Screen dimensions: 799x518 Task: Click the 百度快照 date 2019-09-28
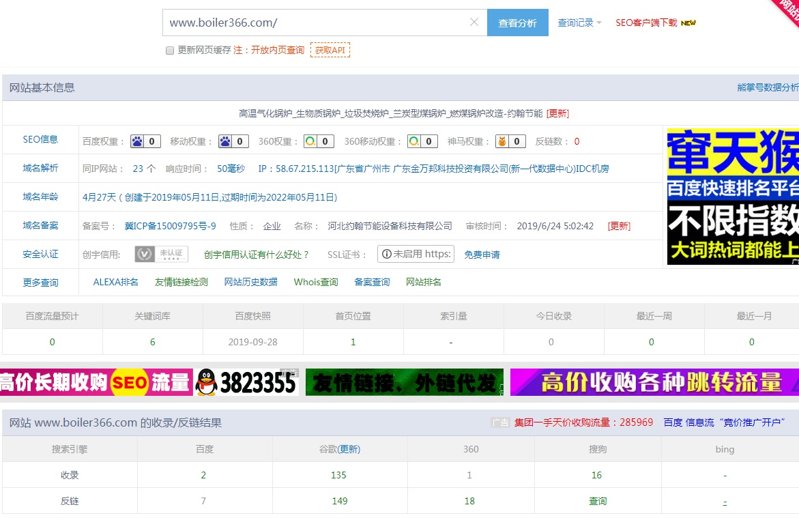click(253, 342)
